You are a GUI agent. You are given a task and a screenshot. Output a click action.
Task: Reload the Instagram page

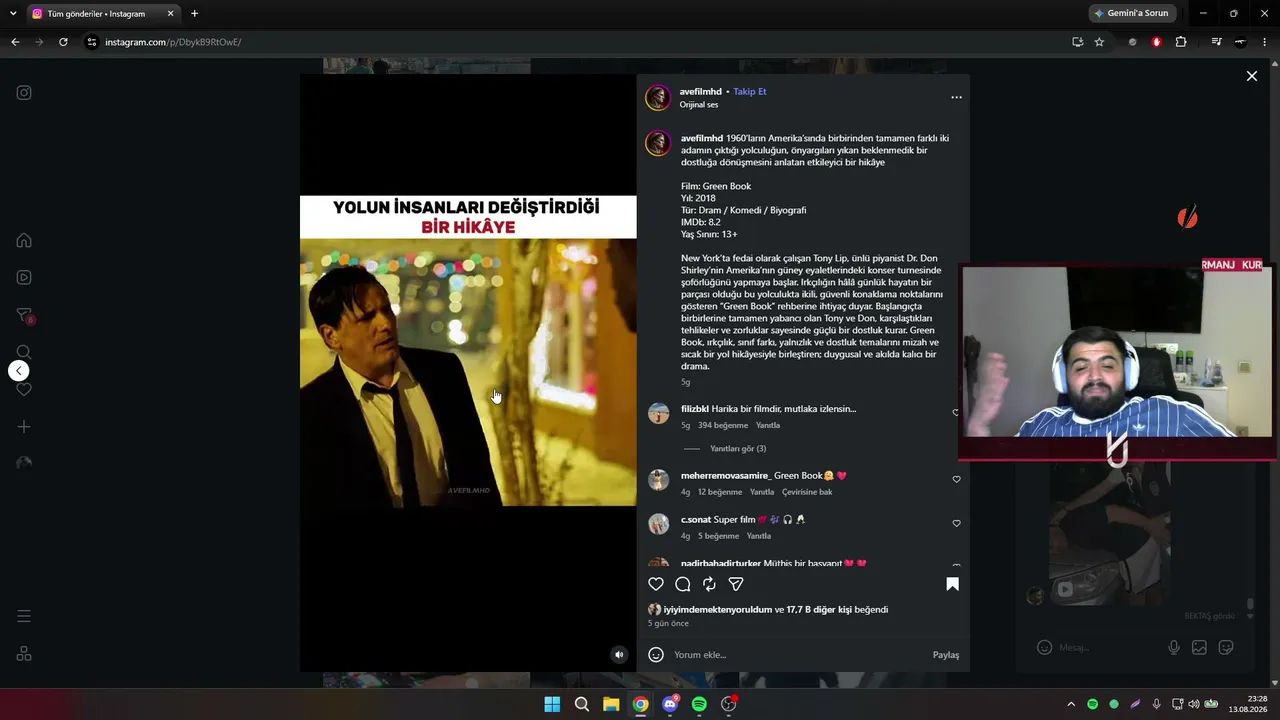tap(63, 42)
